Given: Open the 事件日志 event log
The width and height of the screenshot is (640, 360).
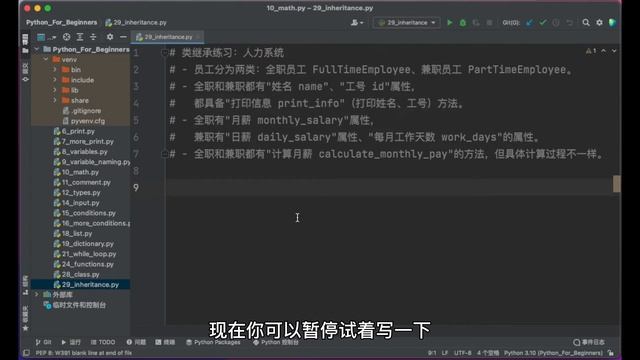Looking at the screenshot, I should coord(589,342).
